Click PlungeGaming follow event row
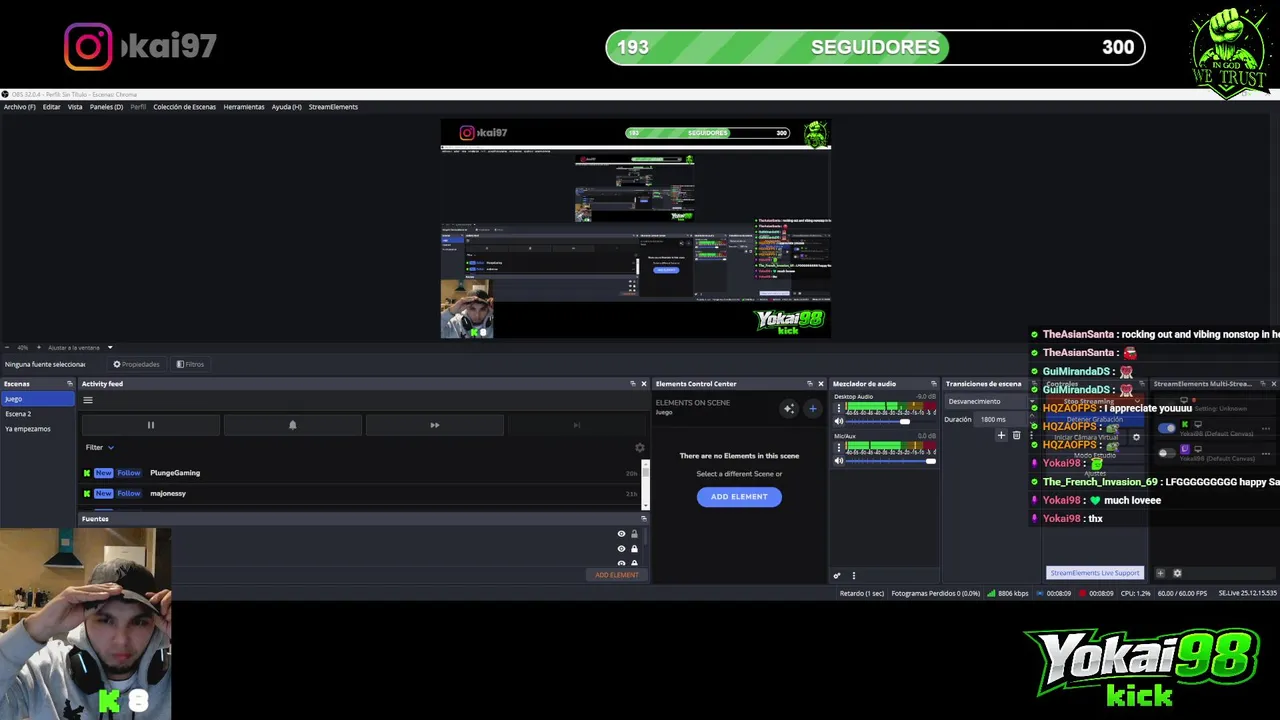The width and height of the screenshot is (1280, 720). [360, 473]
